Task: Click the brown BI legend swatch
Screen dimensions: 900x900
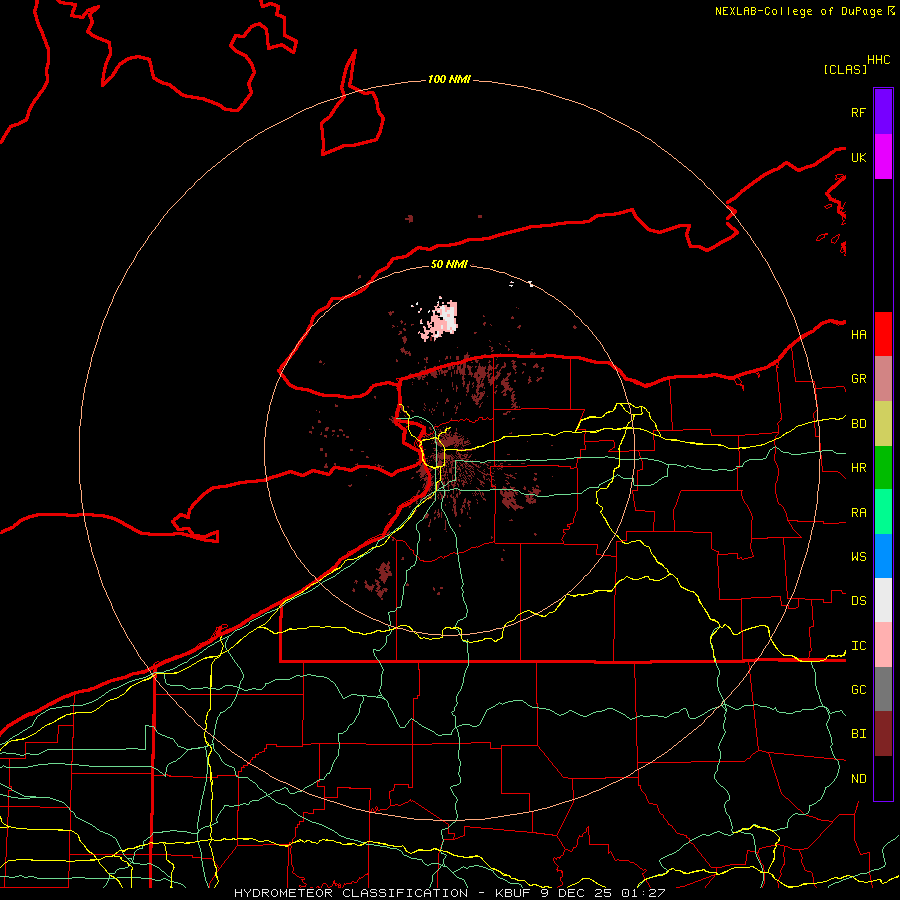Action: (x=883, y=734)
